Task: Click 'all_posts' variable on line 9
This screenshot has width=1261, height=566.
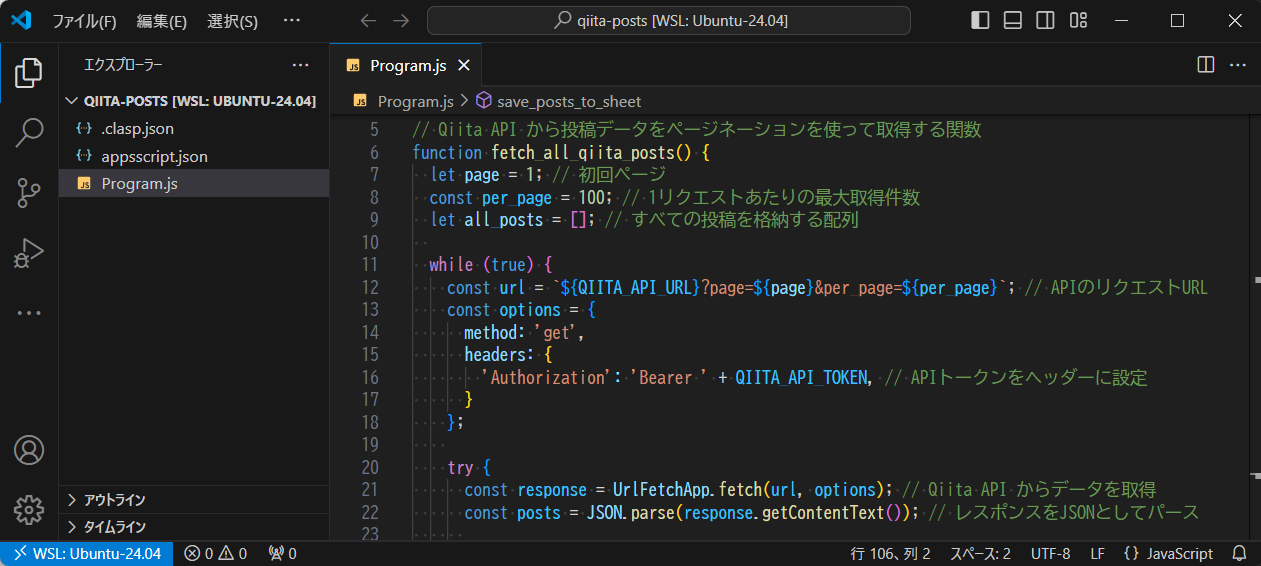Action: 504,220
